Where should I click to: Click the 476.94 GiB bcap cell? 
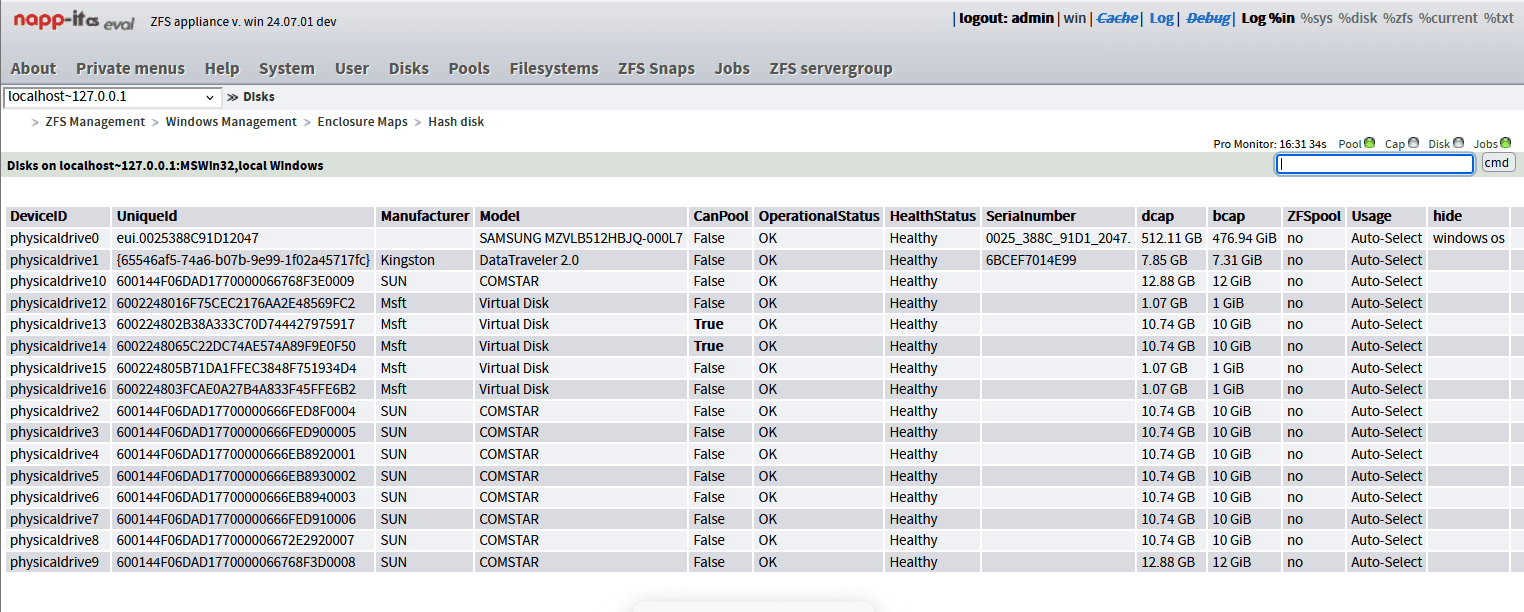pos(1245,238)
